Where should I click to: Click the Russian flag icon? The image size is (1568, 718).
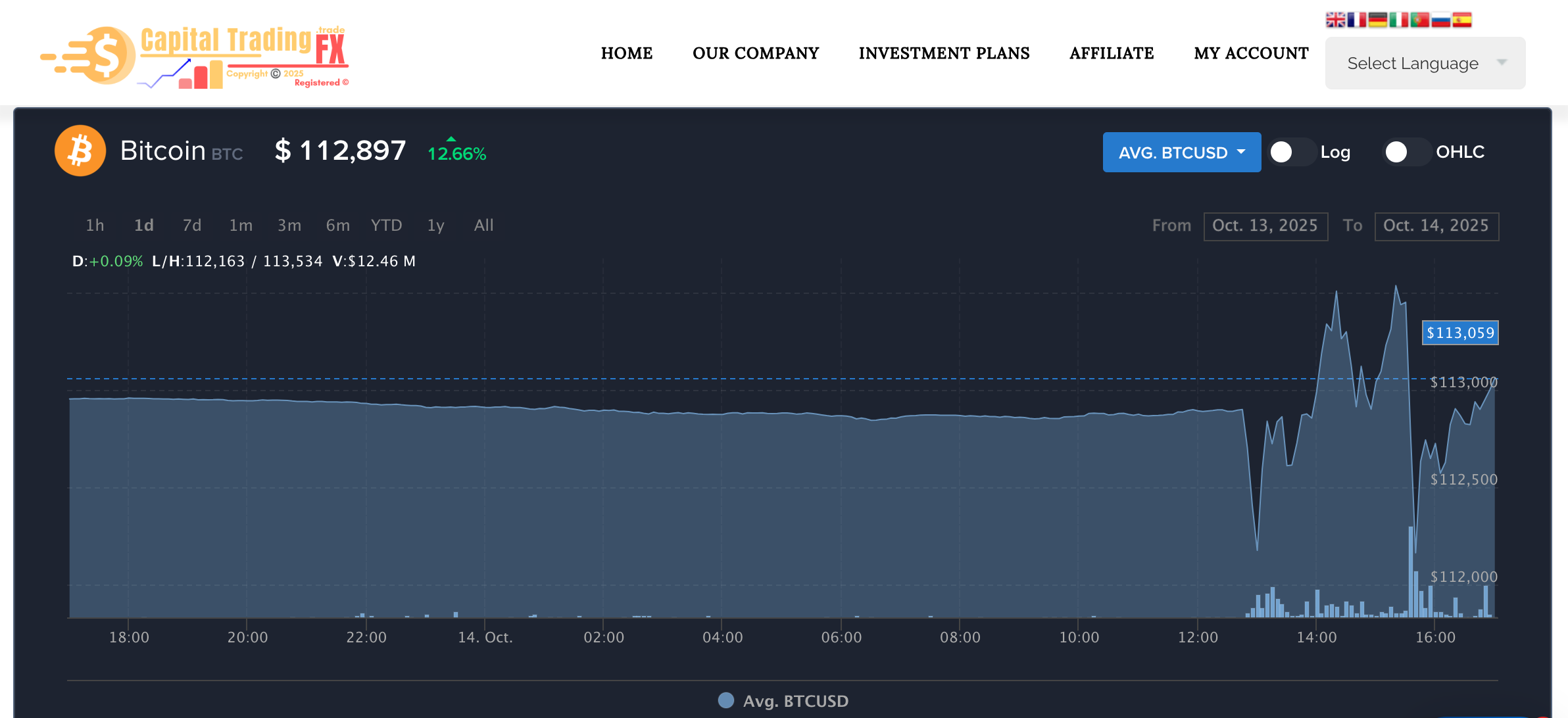click(1440, 20)
